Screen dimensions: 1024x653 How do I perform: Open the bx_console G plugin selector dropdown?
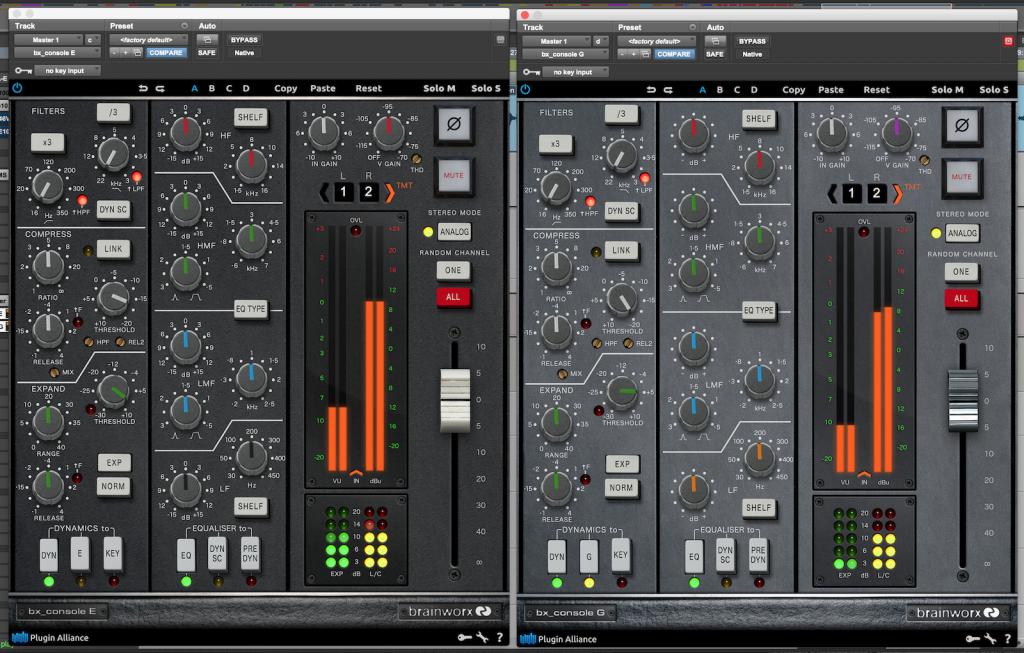click(x=565, y=54)
